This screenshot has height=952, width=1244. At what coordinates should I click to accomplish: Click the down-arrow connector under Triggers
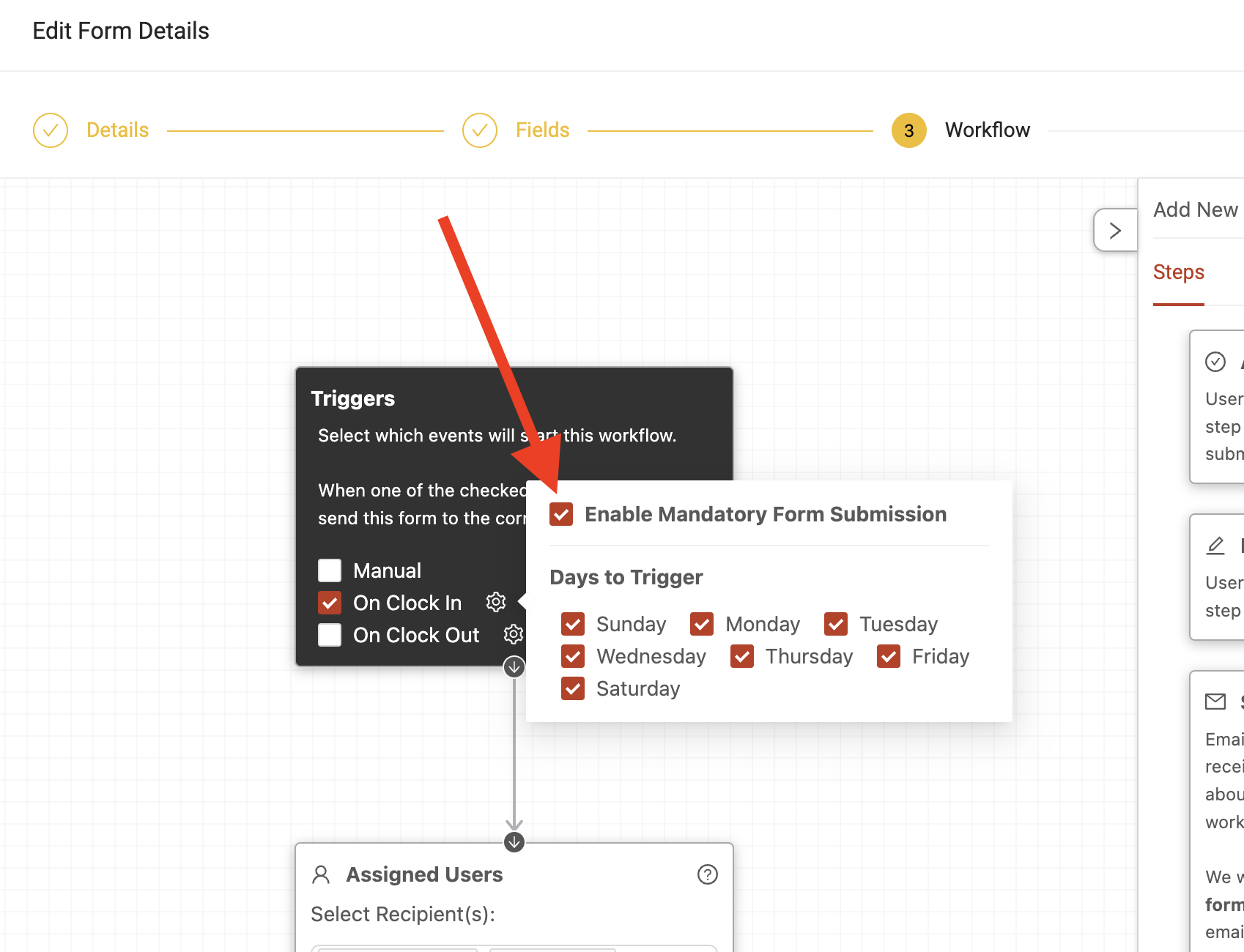[x=514, y=667]
